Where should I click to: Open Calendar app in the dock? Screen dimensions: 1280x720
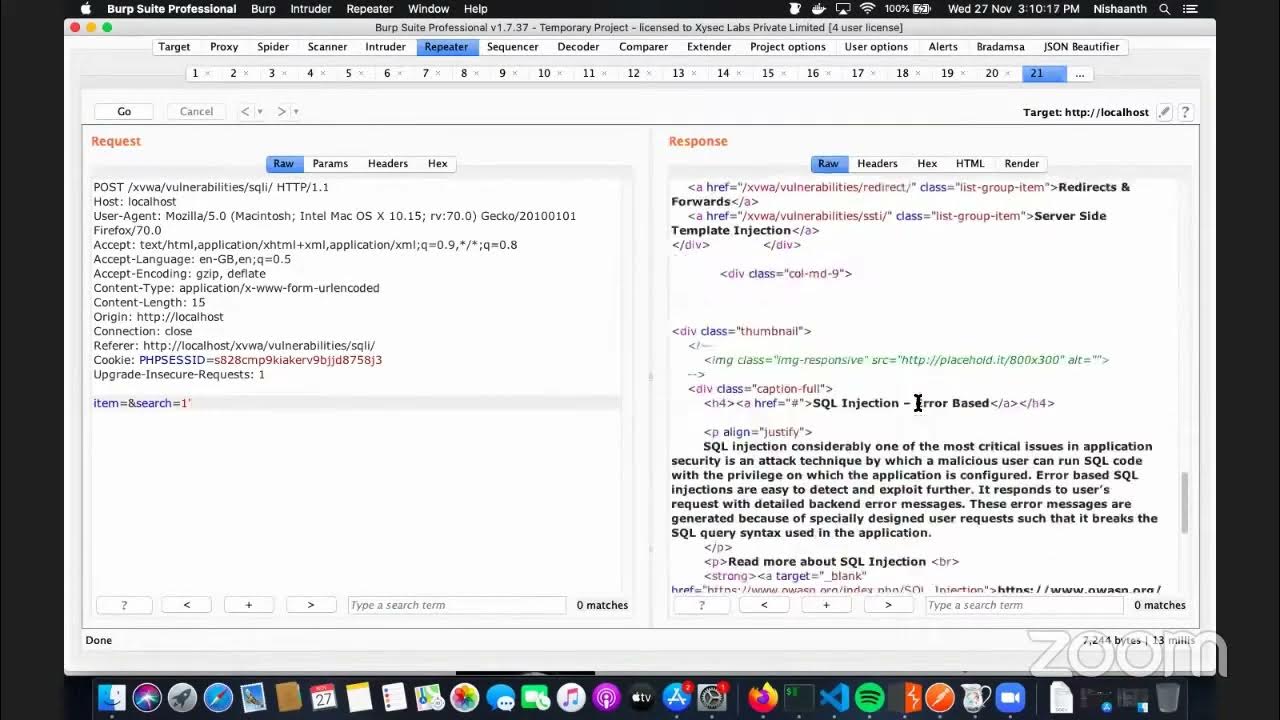pyautogui.click(x=323, y=697)
